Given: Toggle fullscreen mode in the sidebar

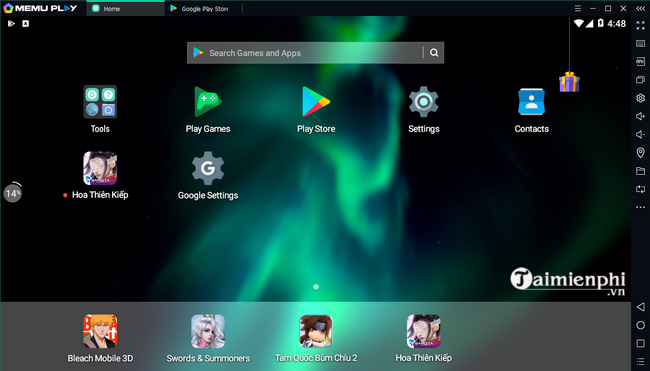Looking at the screenshot, I should click(x=640, y=25).
